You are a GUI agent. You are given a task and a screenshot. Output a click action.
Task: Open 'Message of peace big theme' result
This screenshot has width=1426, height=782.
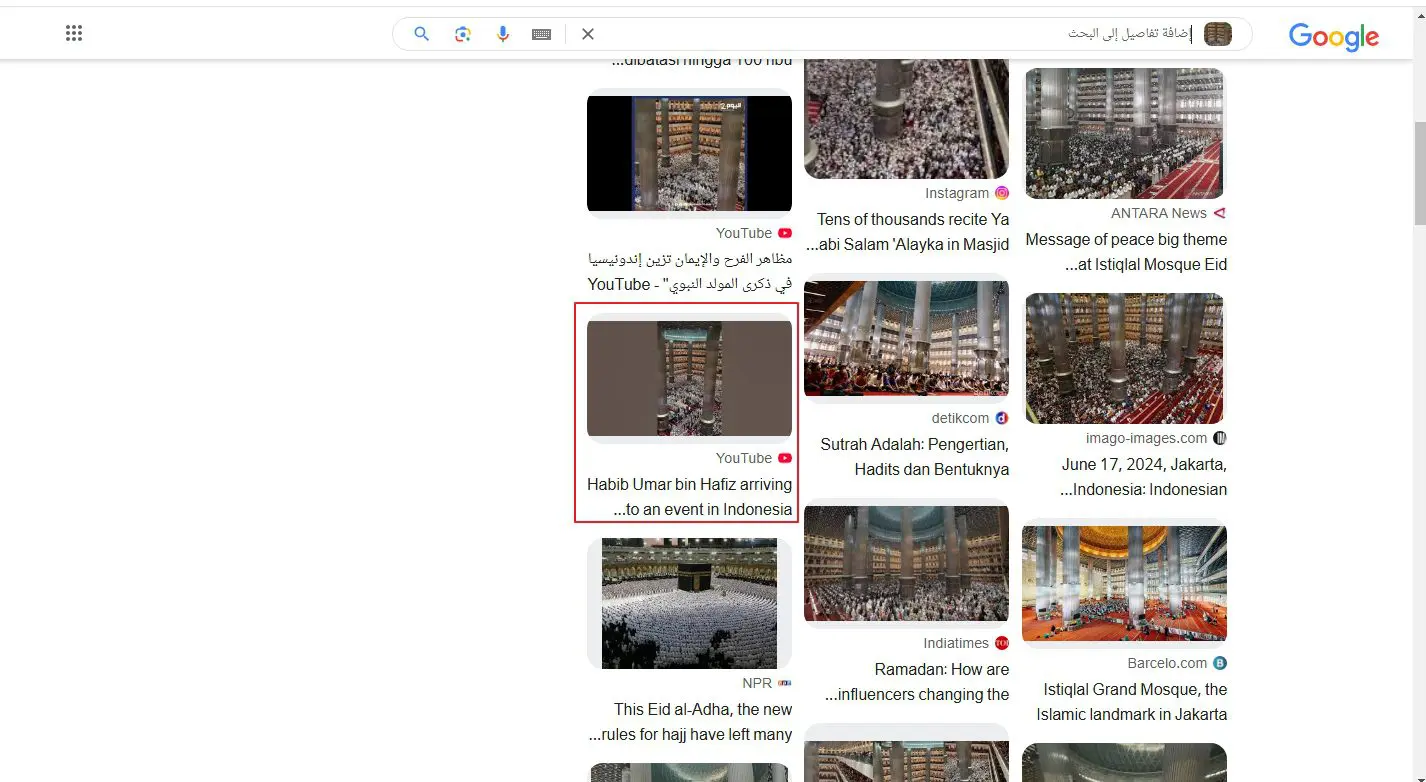1126,252
